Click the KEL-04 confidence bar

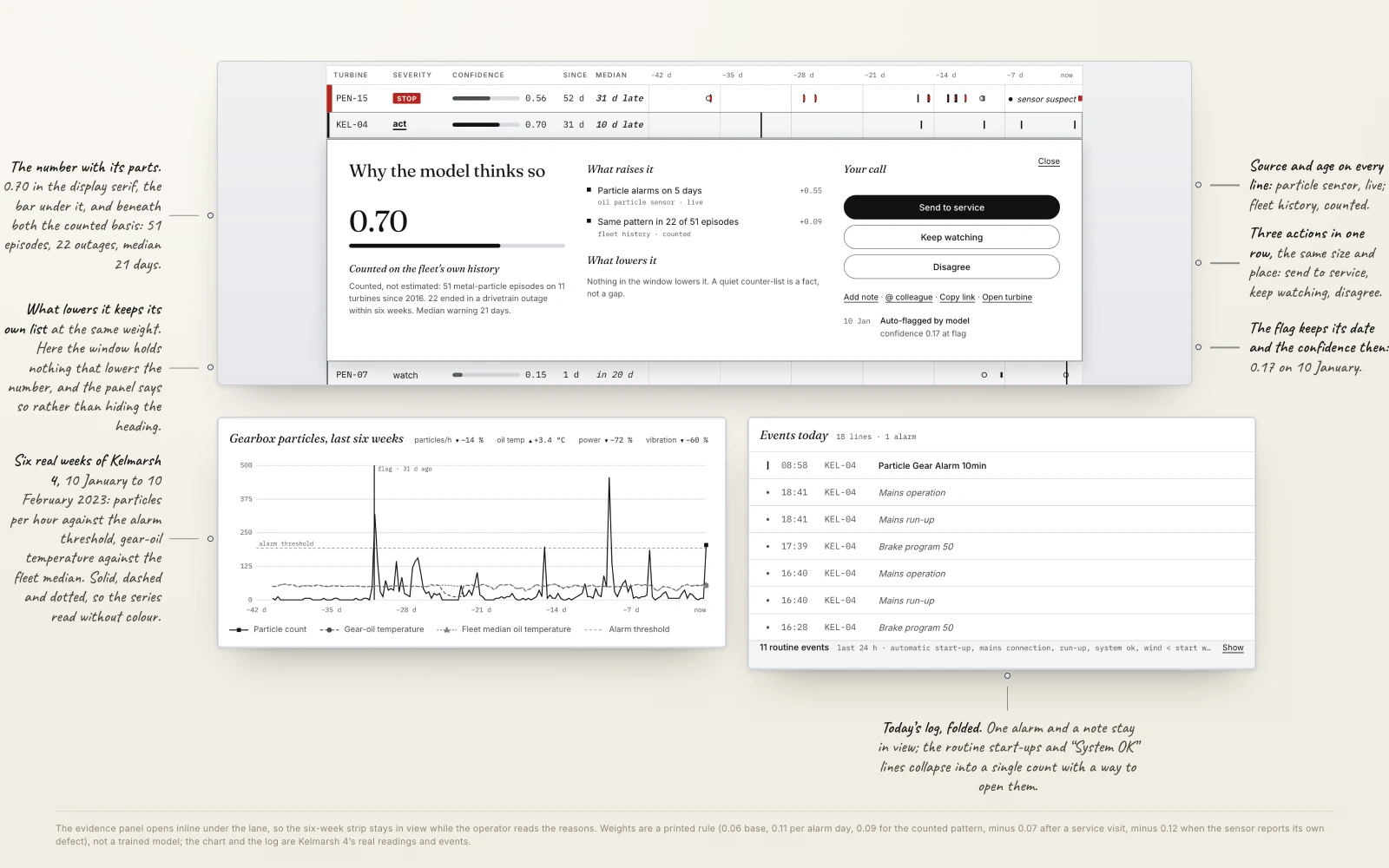[486, 125]
